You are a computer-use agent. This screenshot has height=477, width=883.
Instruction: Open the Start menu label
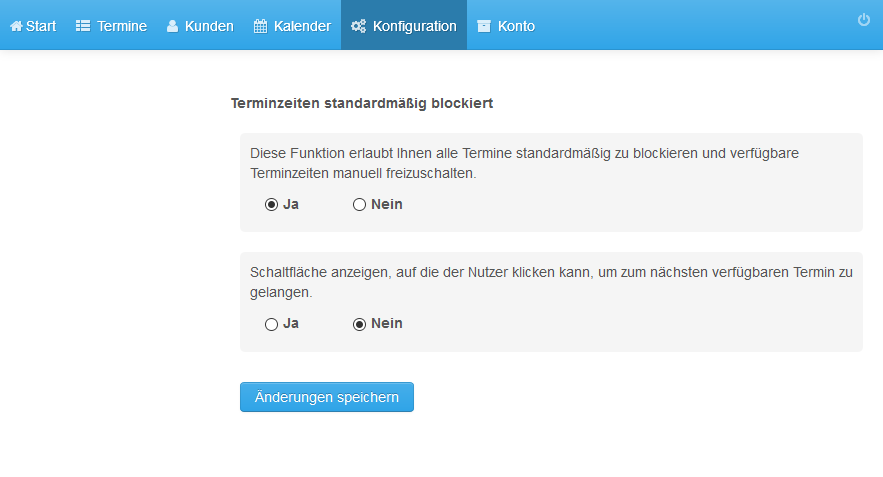[x=41, y=26]
